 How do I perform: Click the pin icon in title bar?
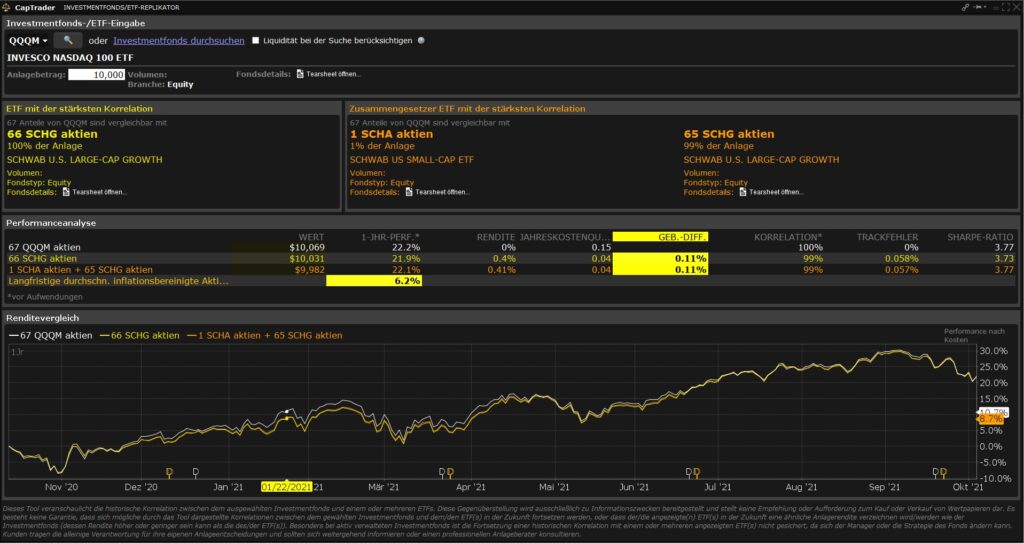pos(980,7)
